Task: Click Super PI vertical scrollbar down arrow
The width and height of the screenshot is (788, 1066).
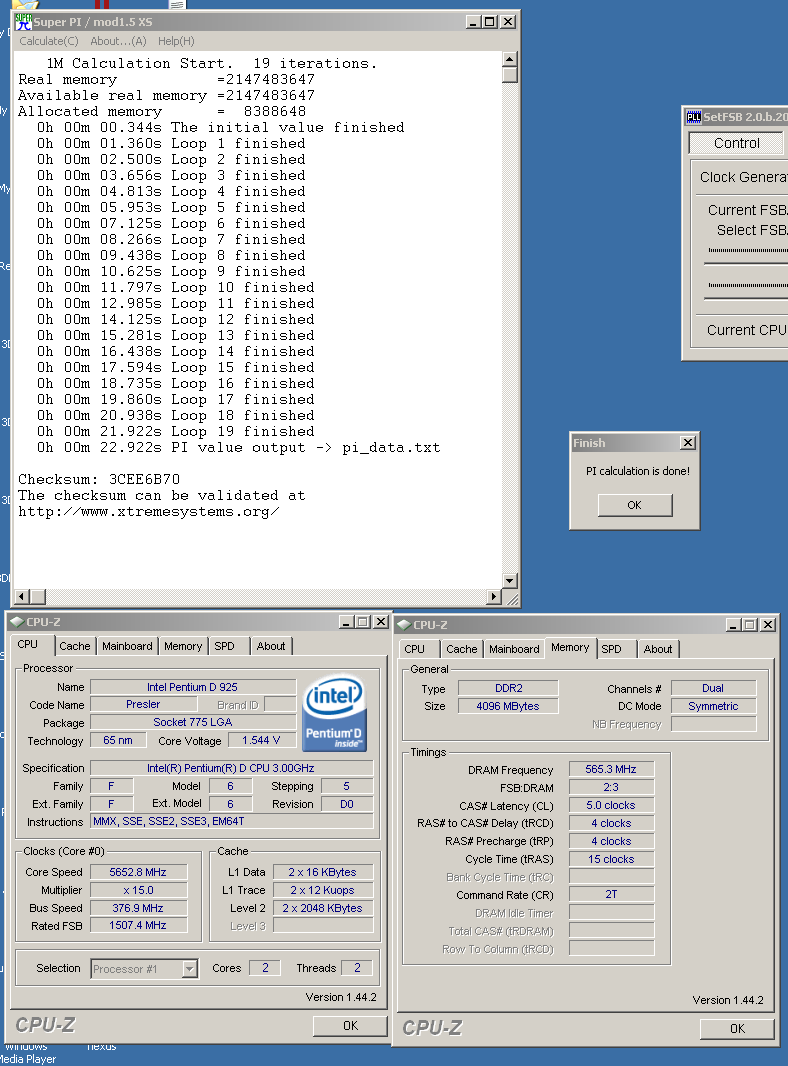Action: pyautogui.click(x=510, y=580)
